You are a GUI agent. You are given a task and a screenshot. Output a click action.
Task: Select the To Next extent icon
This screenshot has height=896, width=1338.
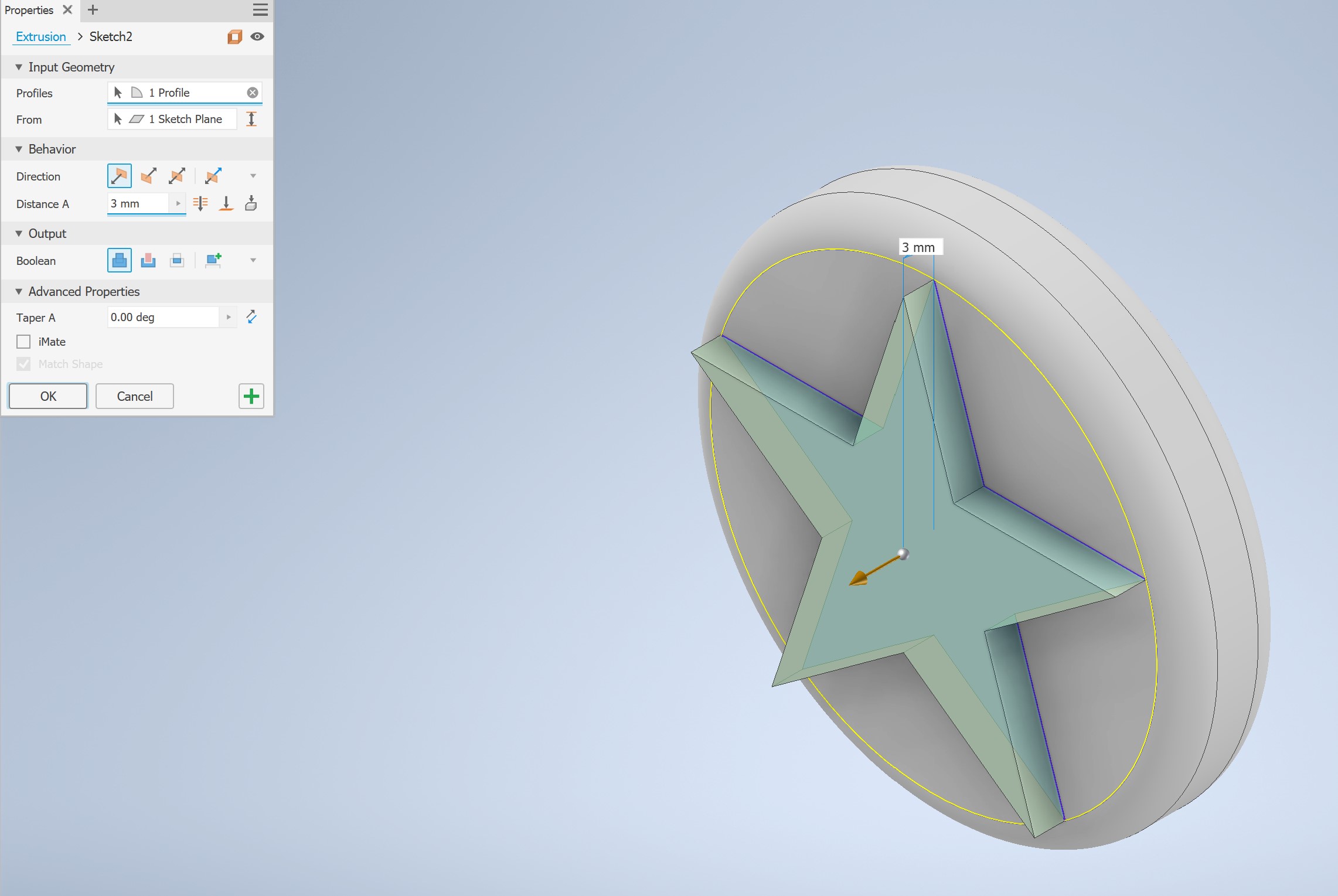point(251,203)
